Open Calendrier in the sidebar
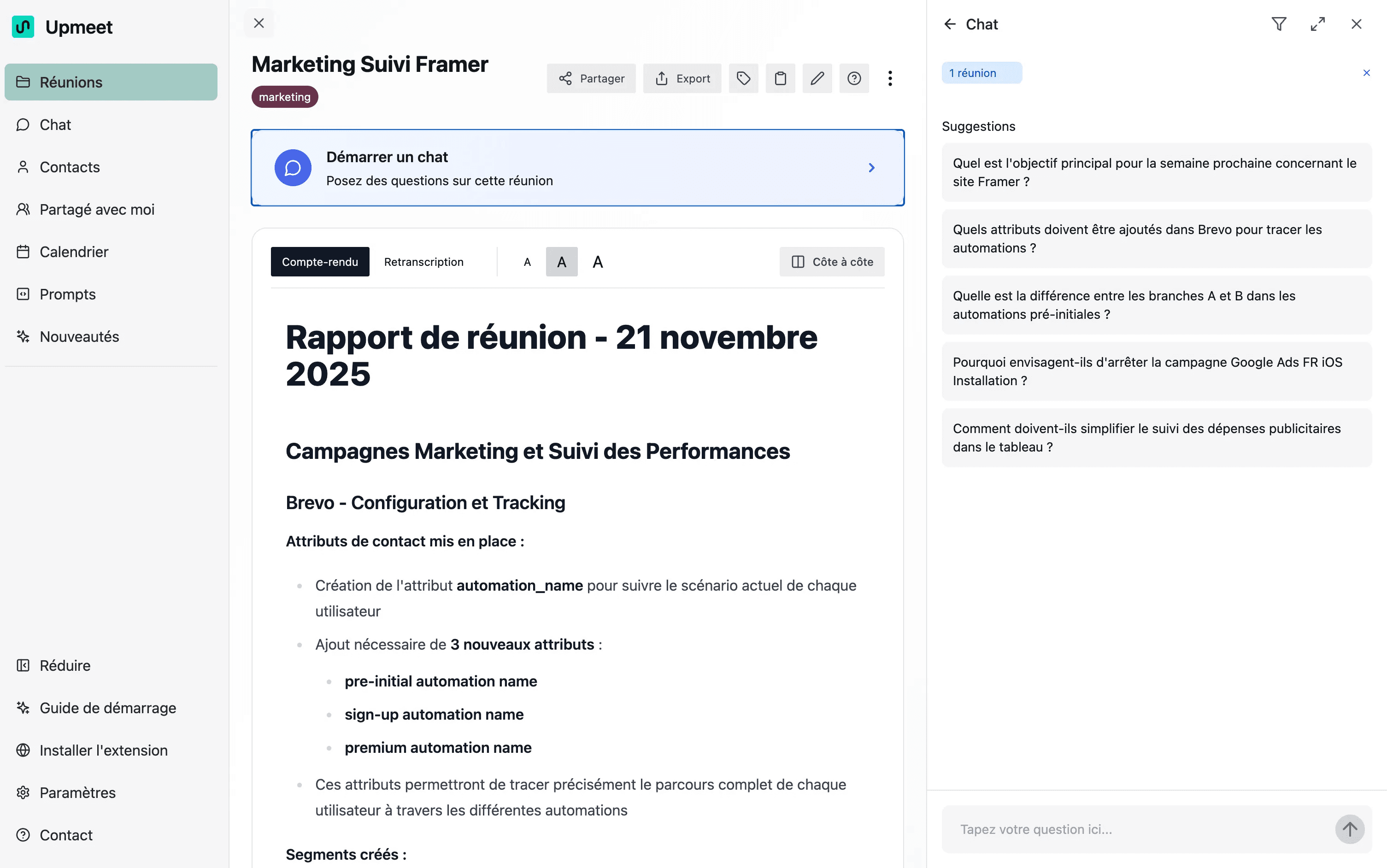 click(x=73, y=252)
